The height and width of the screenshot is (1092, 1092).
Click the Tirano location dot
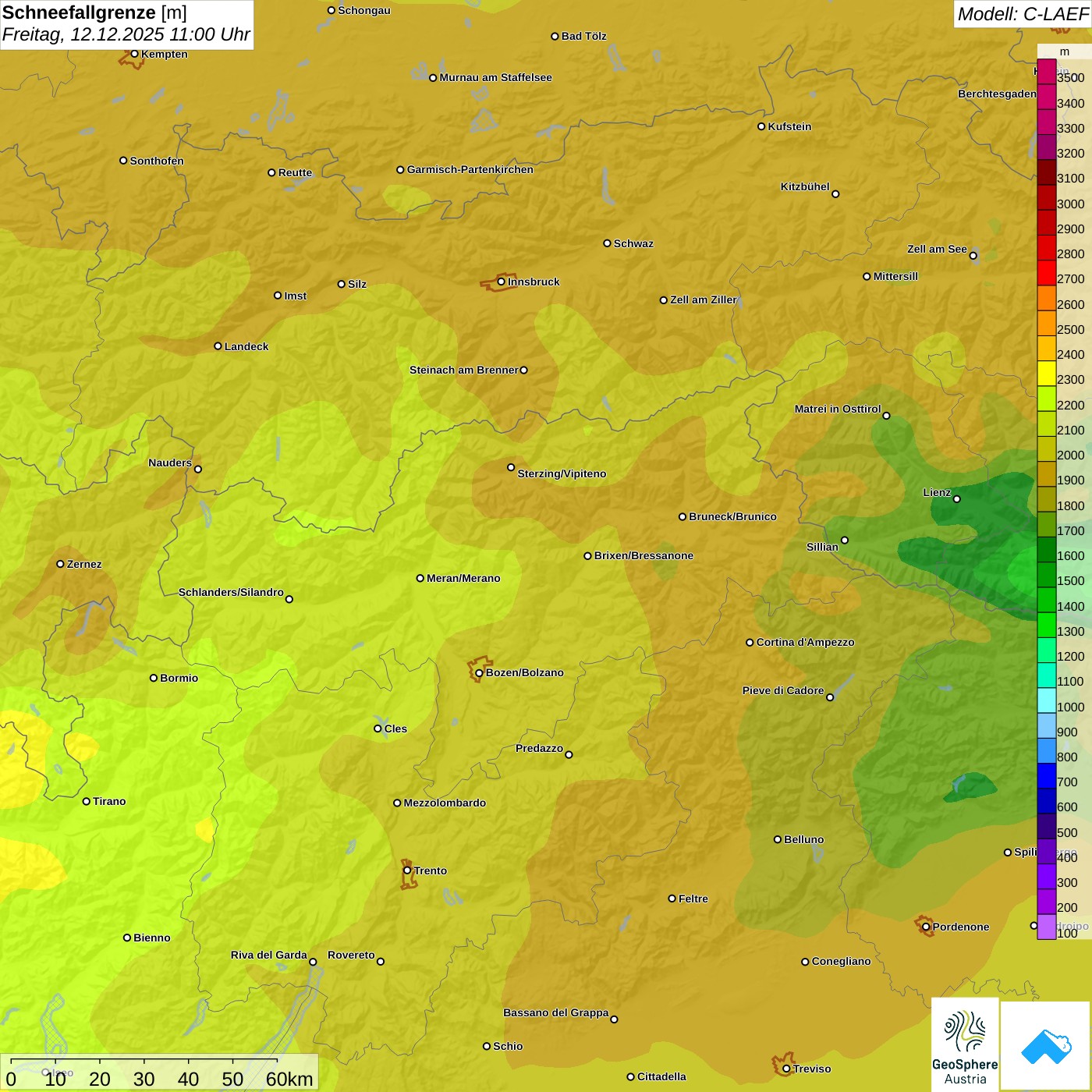(87, 801)
